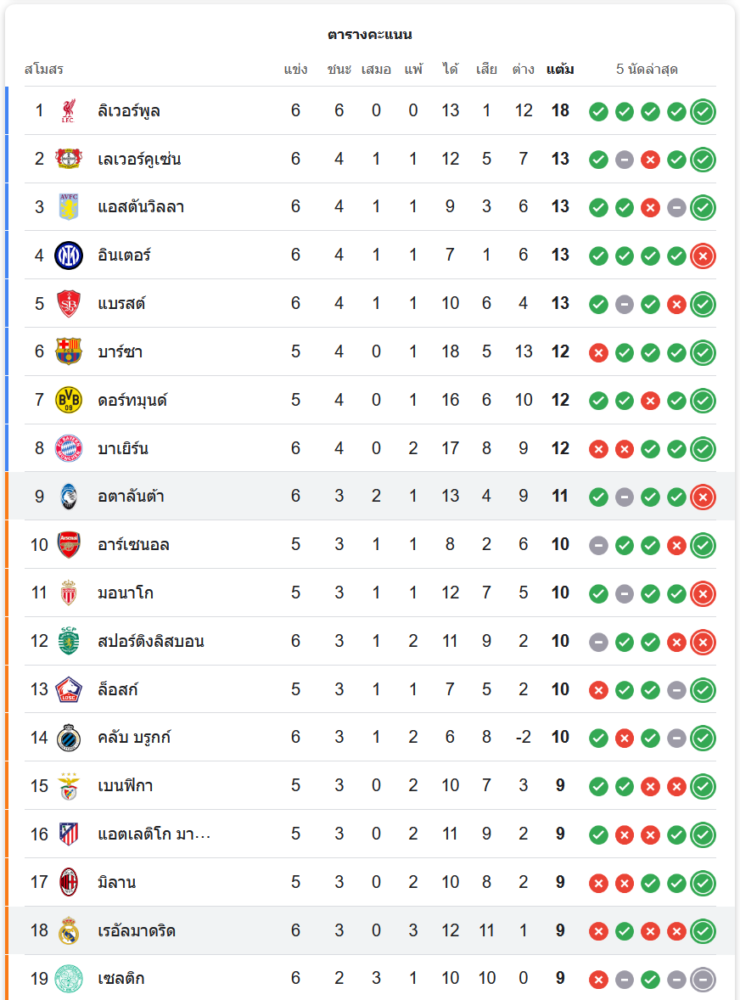This screenshot has height=1000, width=740.
Task: Open the ลิเวอร์พูล team name link
Action: (x=129, y=110)
